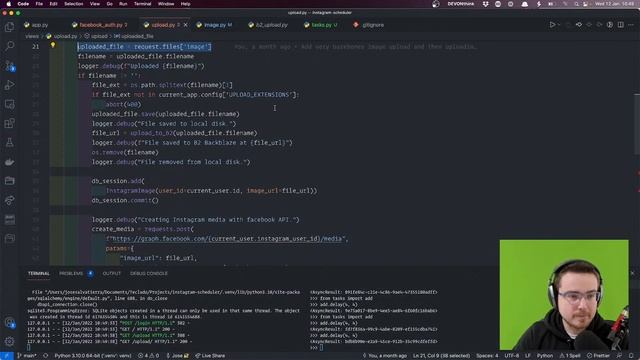Click the uploaded_file breadcrumb segment
This screenshot has width=640, height=360.
pos(134,36)
